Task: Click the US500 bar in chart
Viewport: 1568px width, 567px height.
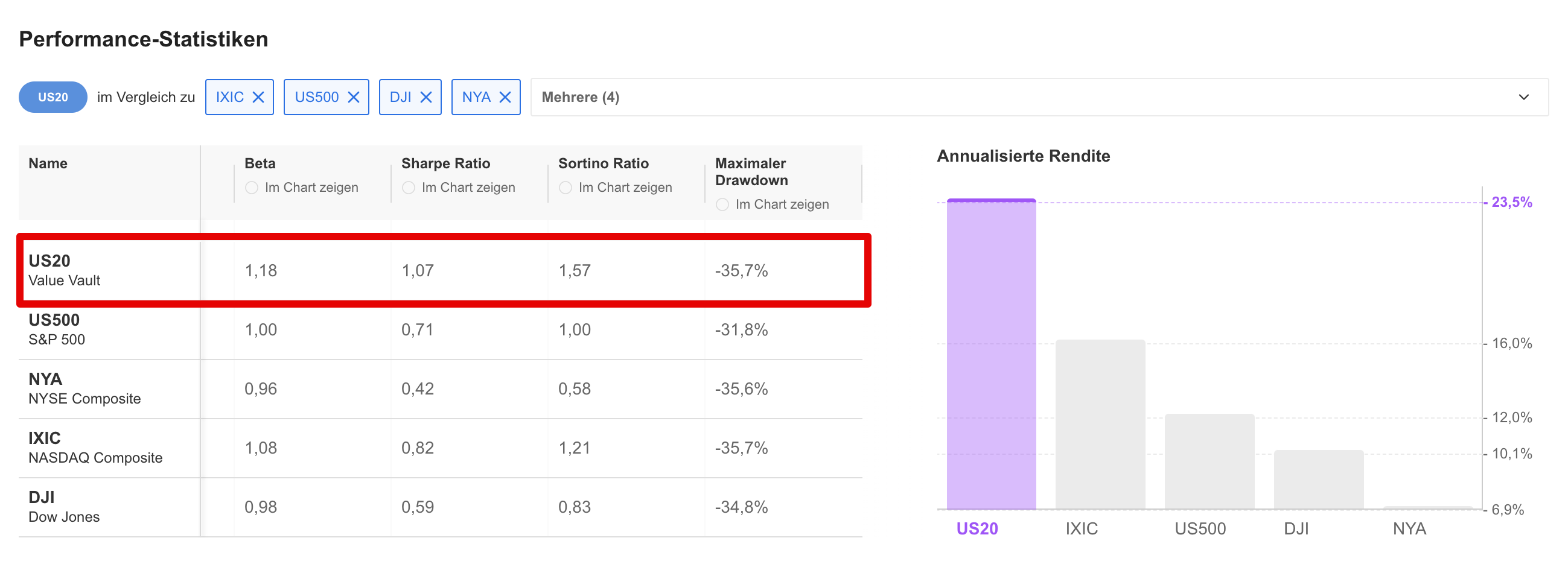Action: [x=1209, y=462]
